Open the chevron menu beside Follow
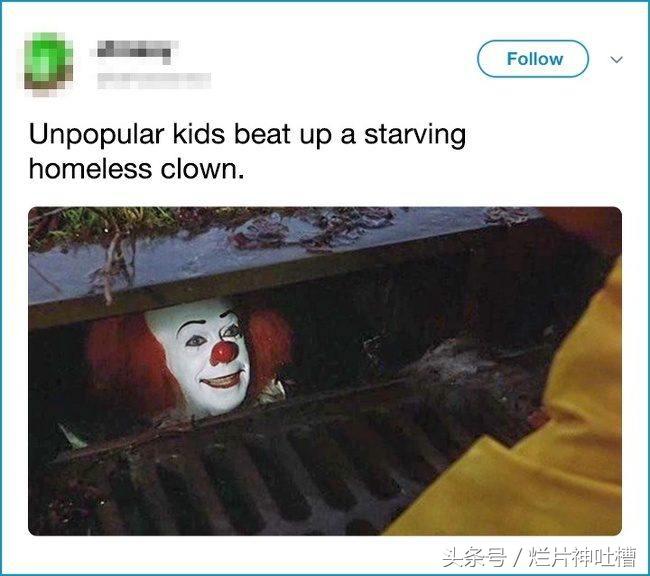 [616, 60]
